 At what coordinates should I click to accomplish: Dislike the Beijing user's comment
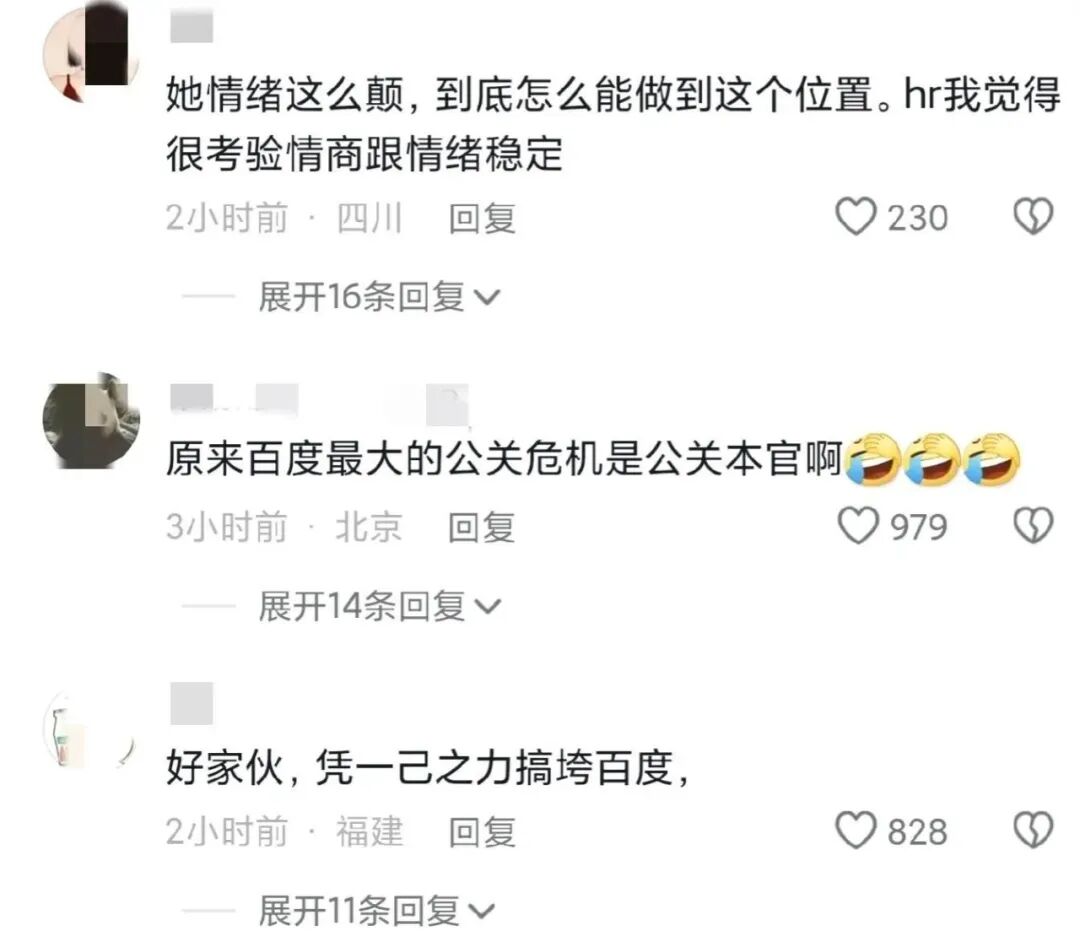click(x=1033, y=526)
